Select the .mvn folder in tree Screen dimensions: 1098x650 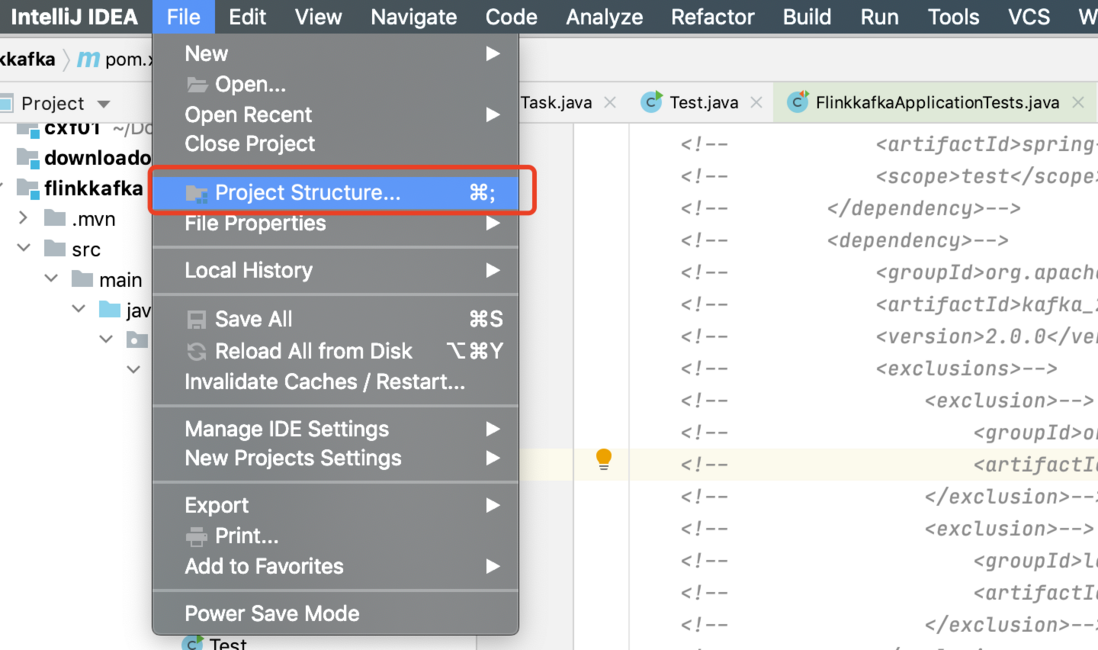tap(93, 219)
